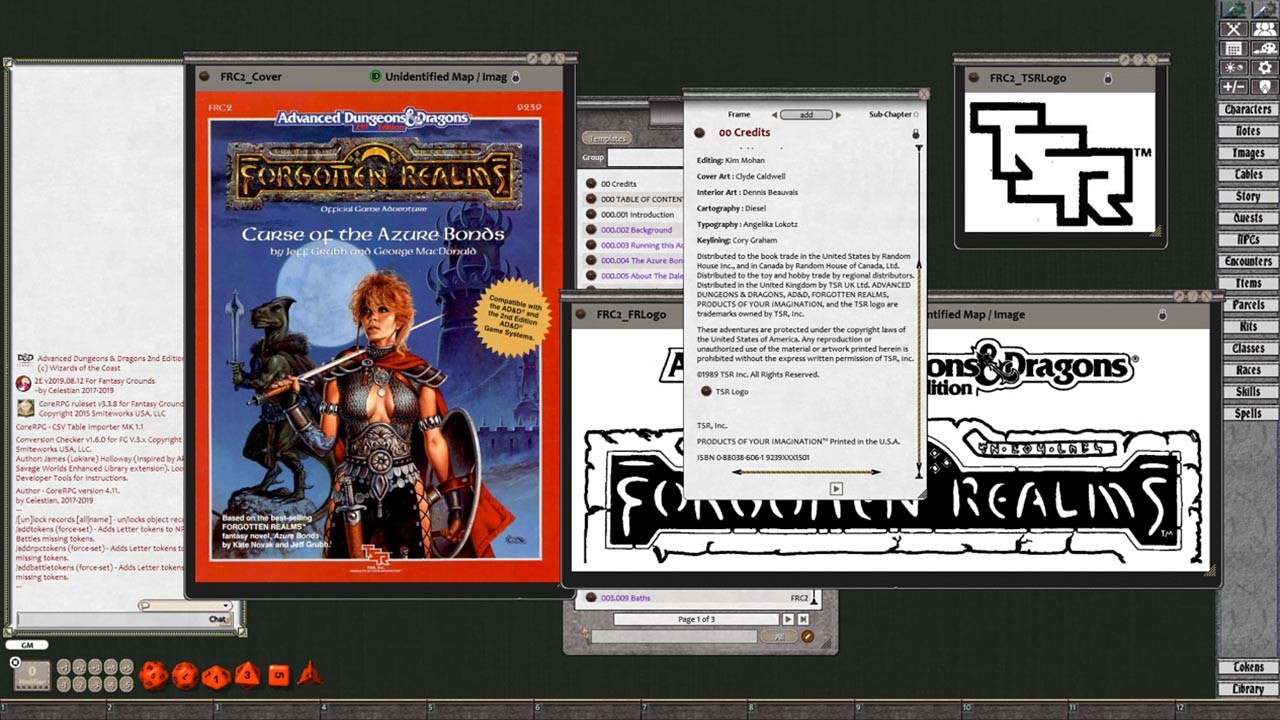Advance the Frame selector using the right arrow

click(x=840, y=114)
